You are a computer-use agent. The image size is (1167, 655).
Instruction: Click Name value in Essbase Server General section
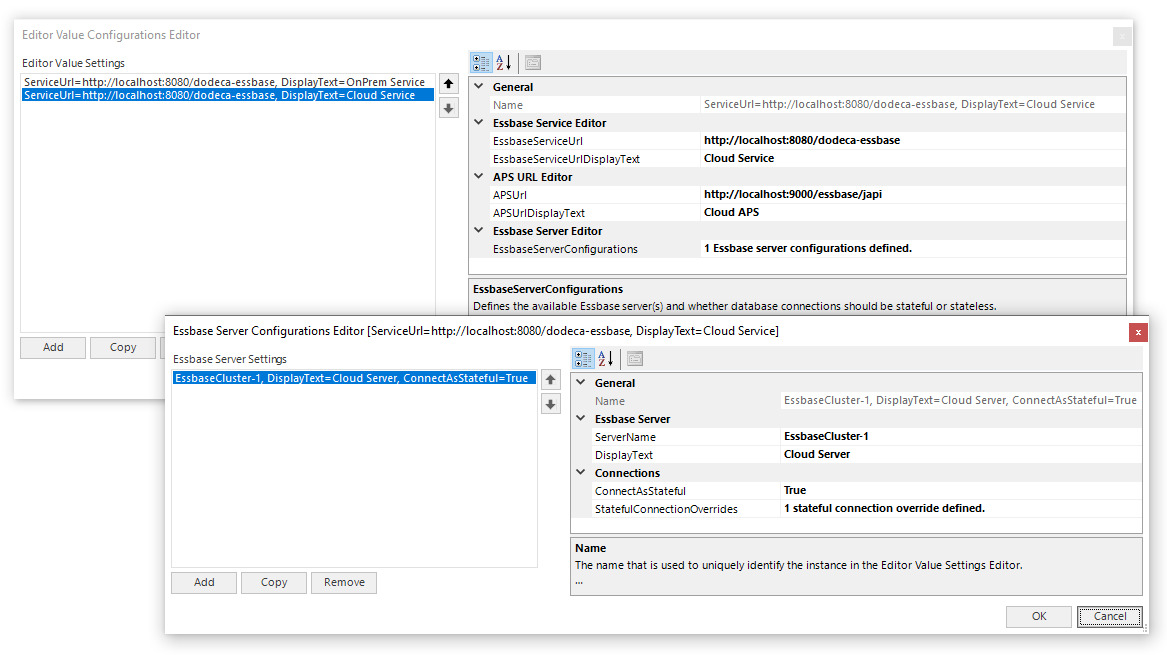960,400
